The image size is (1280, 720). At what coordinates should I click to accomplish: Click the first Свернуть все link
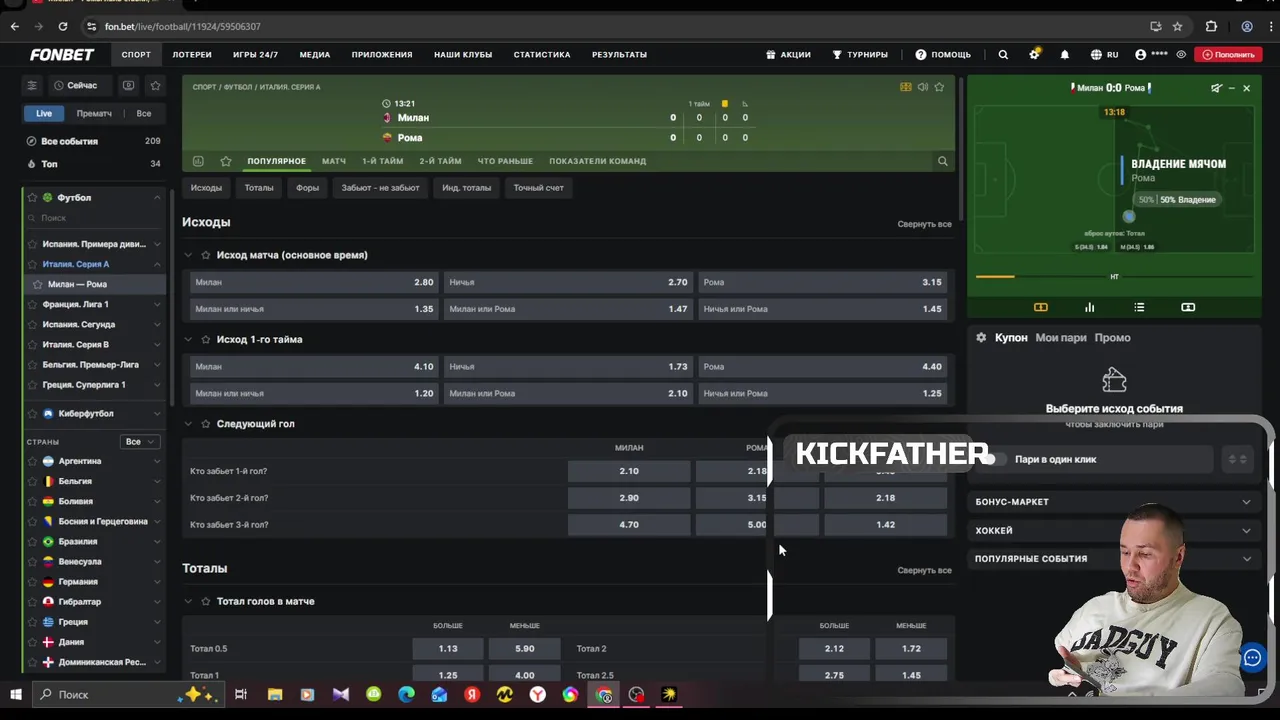(924, 224)
